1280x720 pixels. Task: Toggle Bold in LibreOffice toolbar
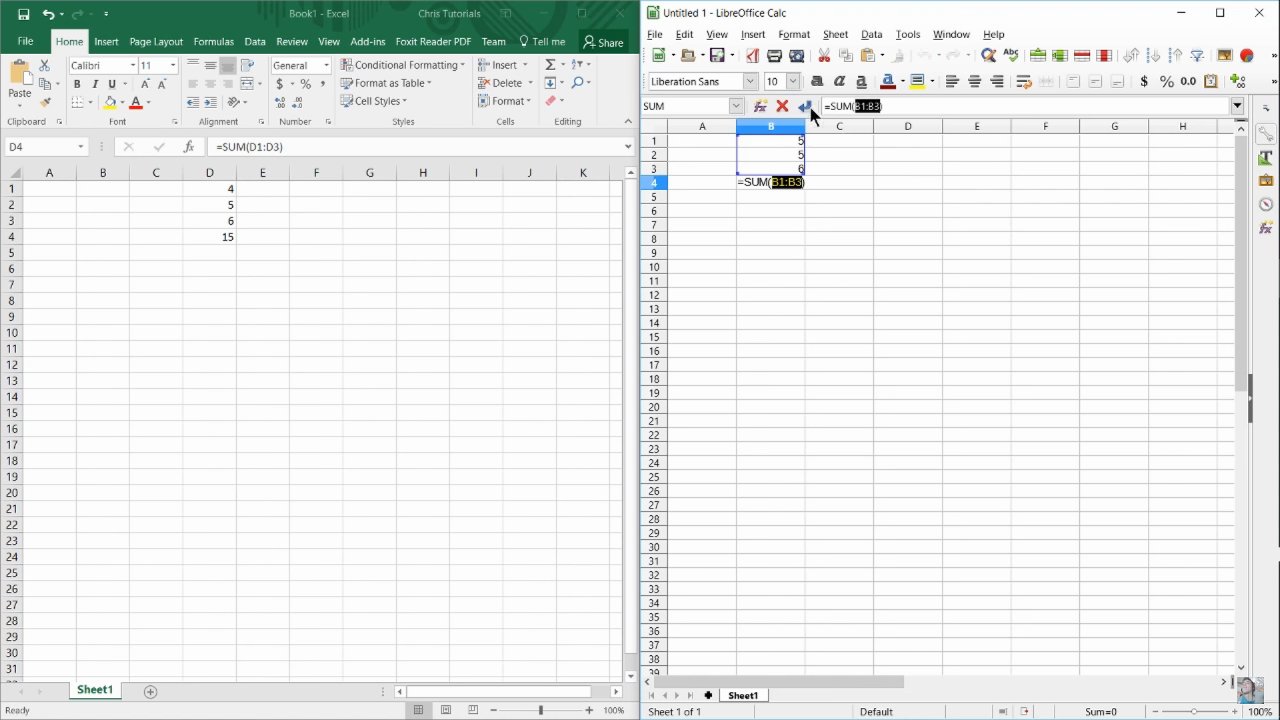[817, 81]
